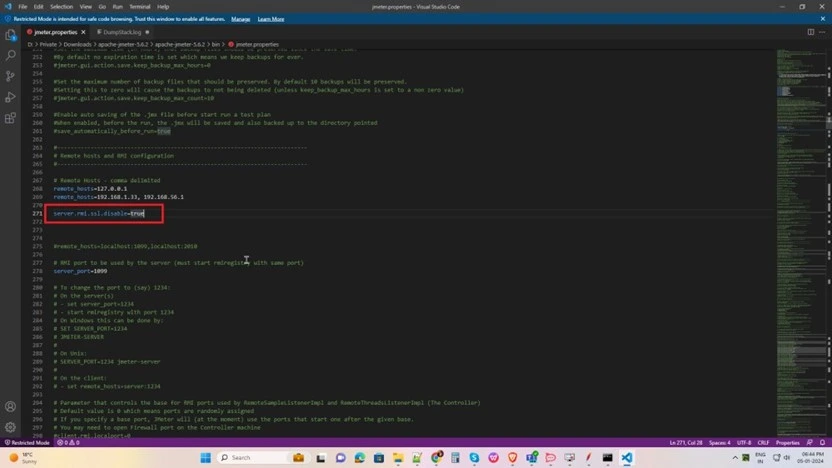The image size is (832, 468).
Task: Click the ENG IN language indicator
Action: 760,458
